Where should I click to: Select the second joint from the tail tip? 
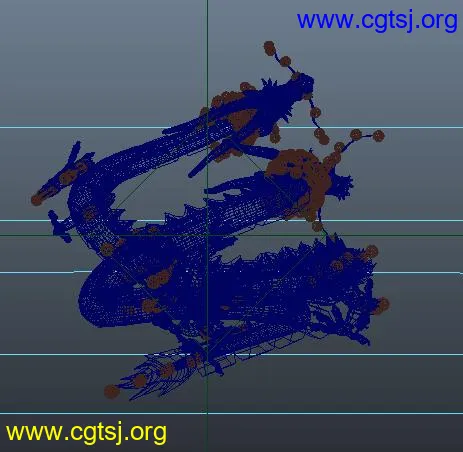tap(139, 381)
